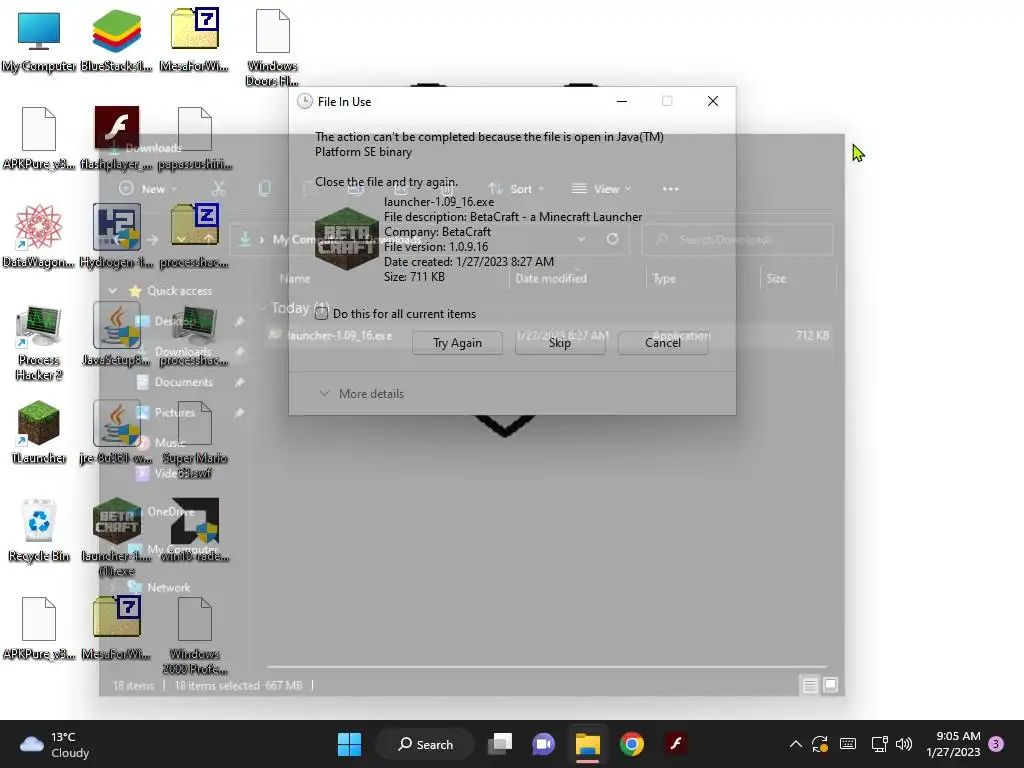
Task: Open Flash Player taskbar icon
Action: coord(675,744)
